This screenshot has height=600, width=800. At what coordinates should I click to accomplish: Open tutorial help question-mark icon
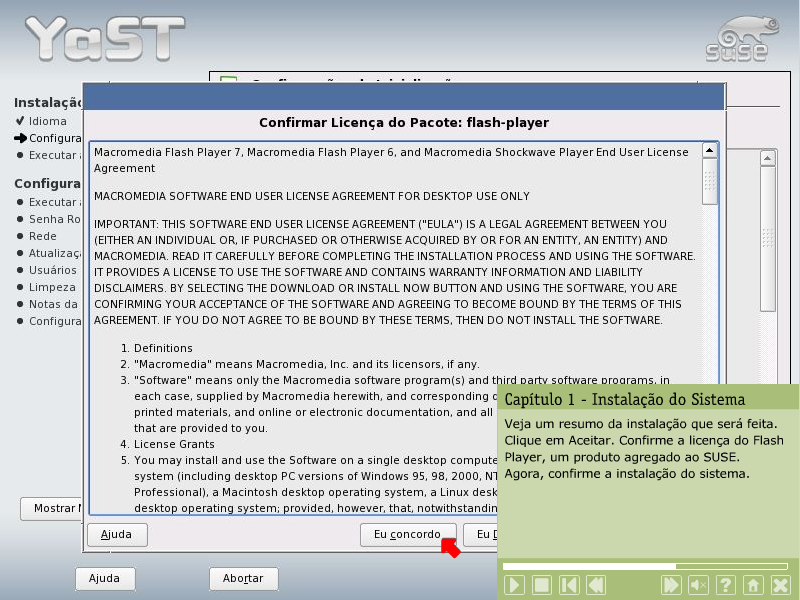727,585
